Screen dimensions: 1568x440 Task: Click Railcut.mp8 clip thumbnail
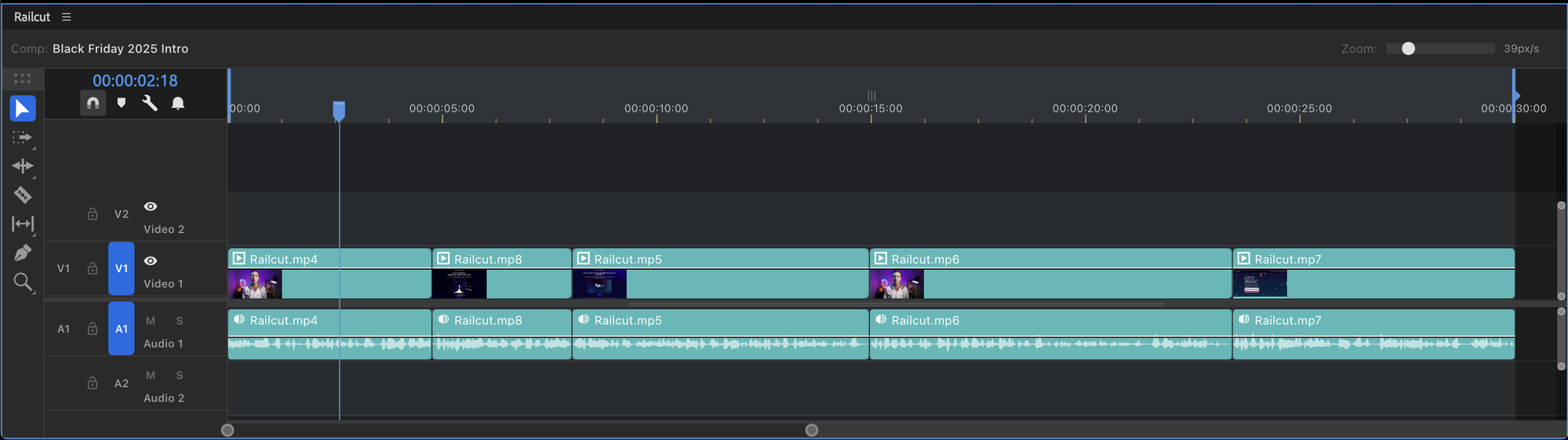(460, 284)
